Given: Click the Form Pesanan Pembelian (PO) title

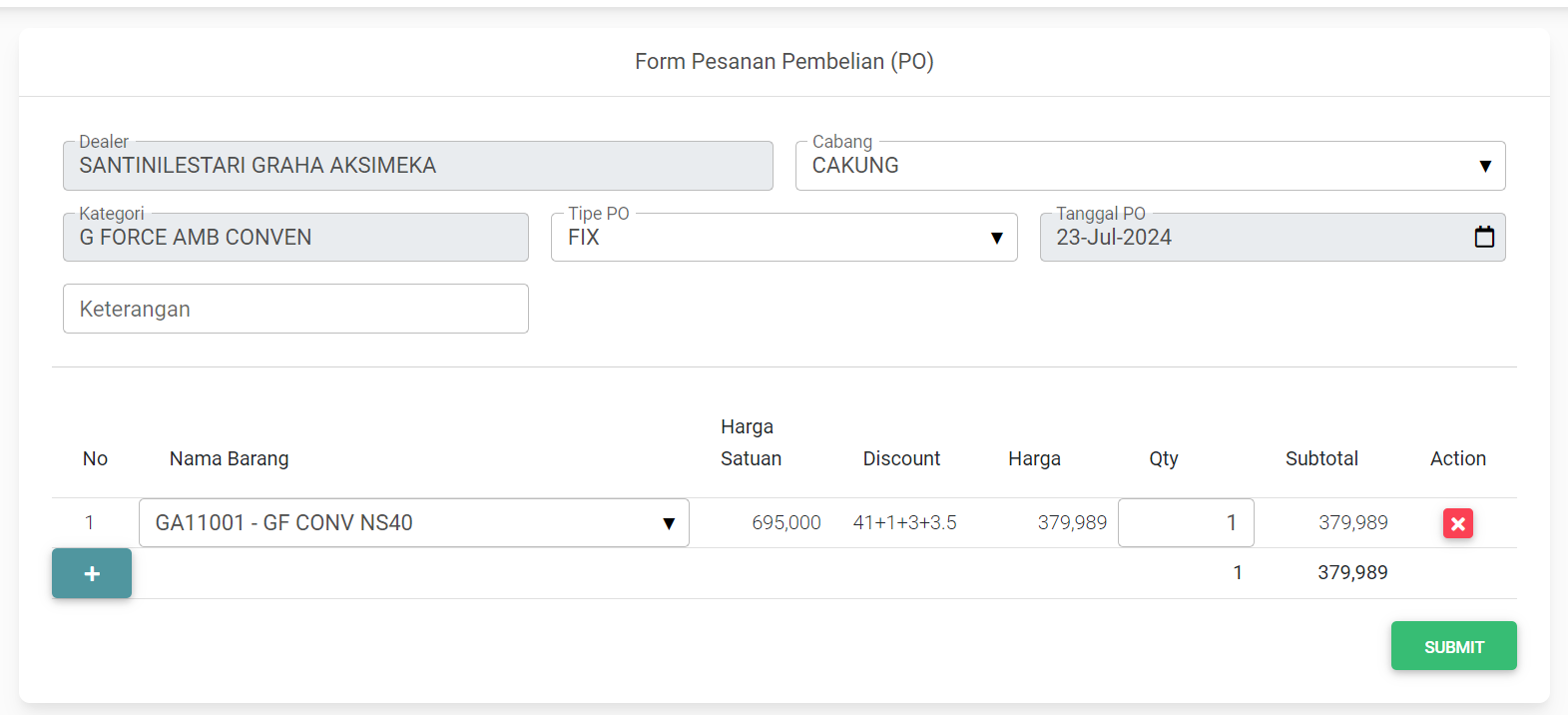Looking at the screenshot, I should [784, 62].
